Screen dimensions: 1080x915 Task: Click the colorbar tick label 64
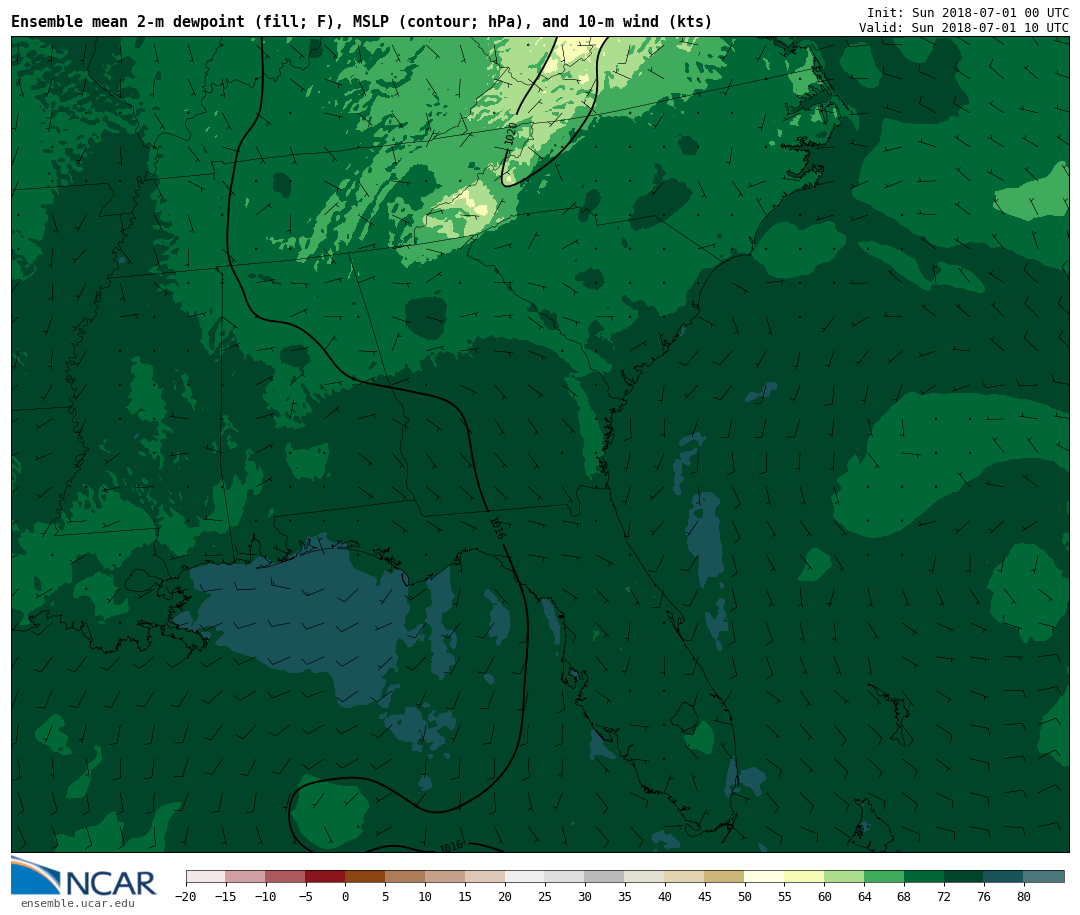(864, 897)
